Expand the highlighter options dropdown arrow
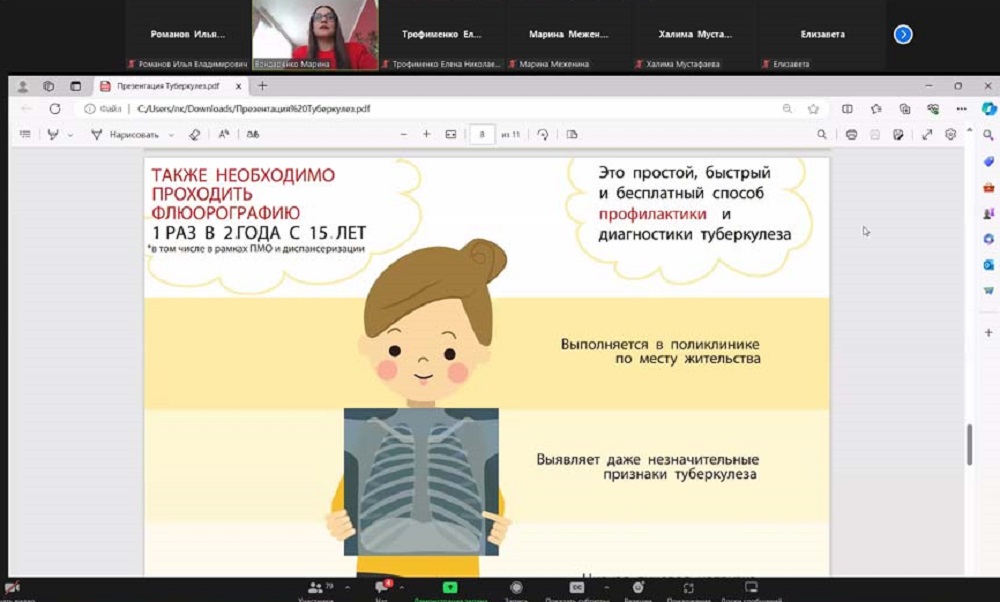1000x602 pixels. point(70,135)
